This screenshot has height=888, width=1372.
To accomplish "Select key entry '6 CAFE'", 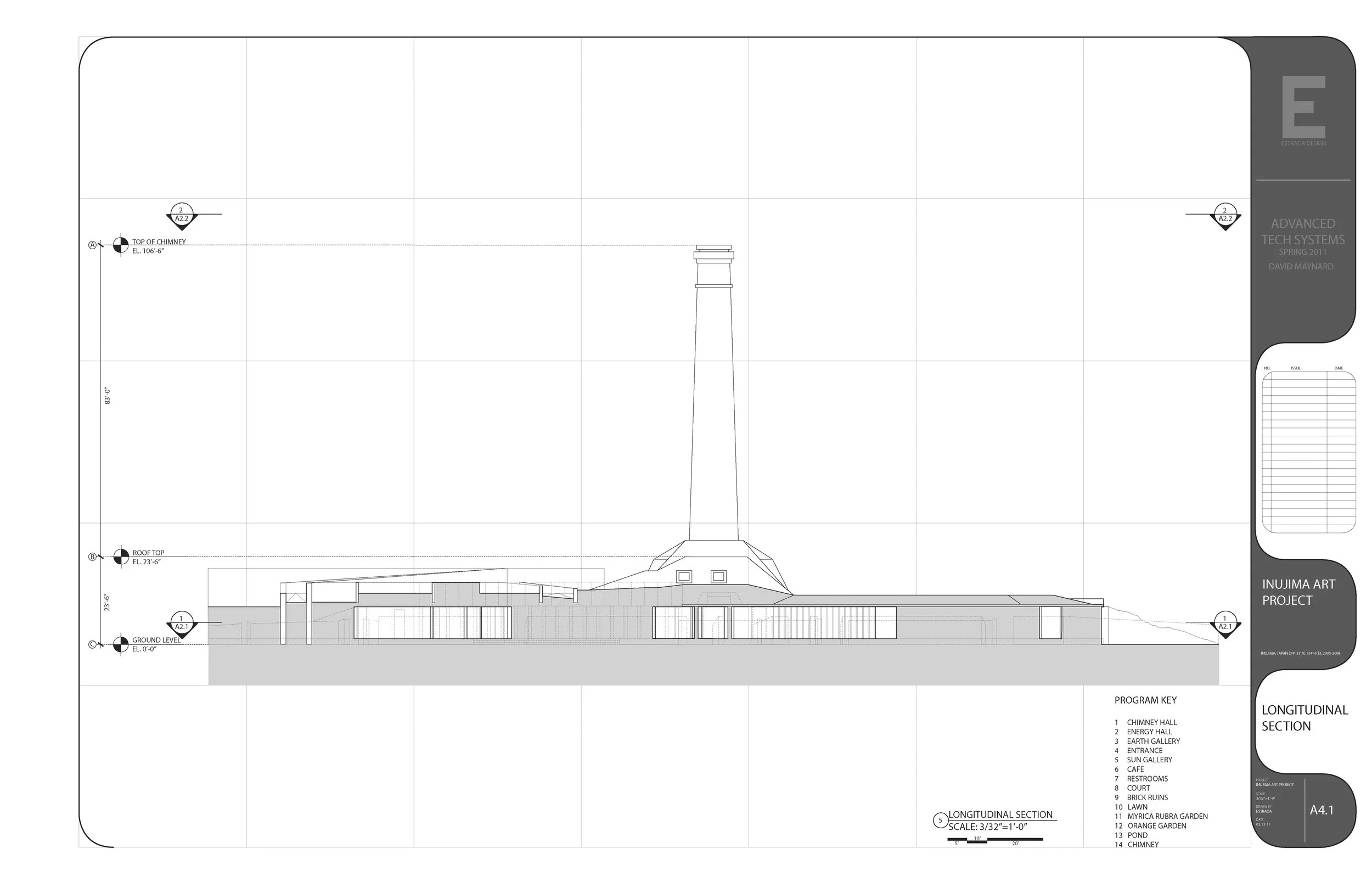I will [1129, 769].
